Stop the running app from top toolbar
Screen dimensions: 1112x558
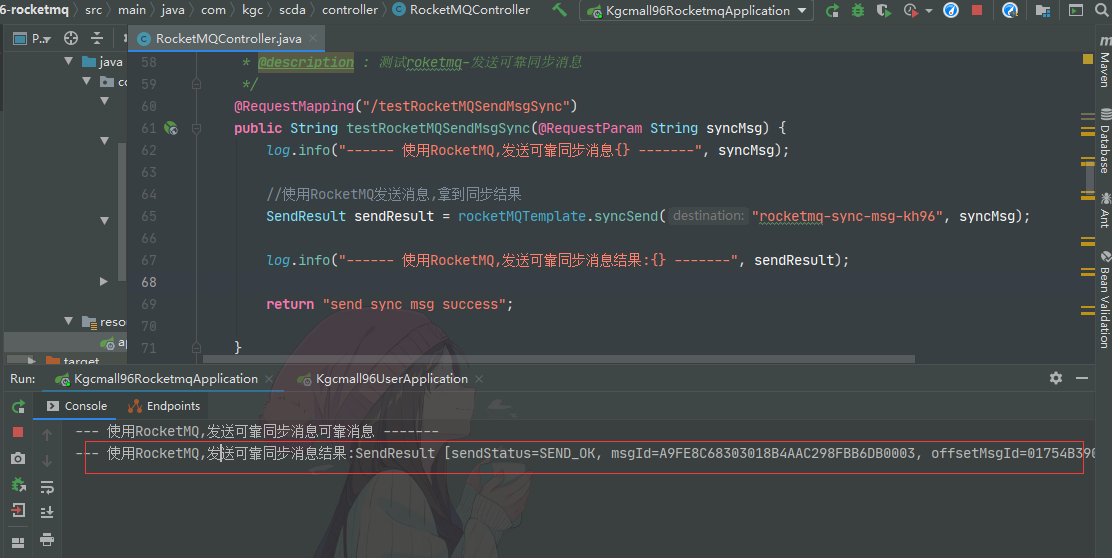pos(977,11)
